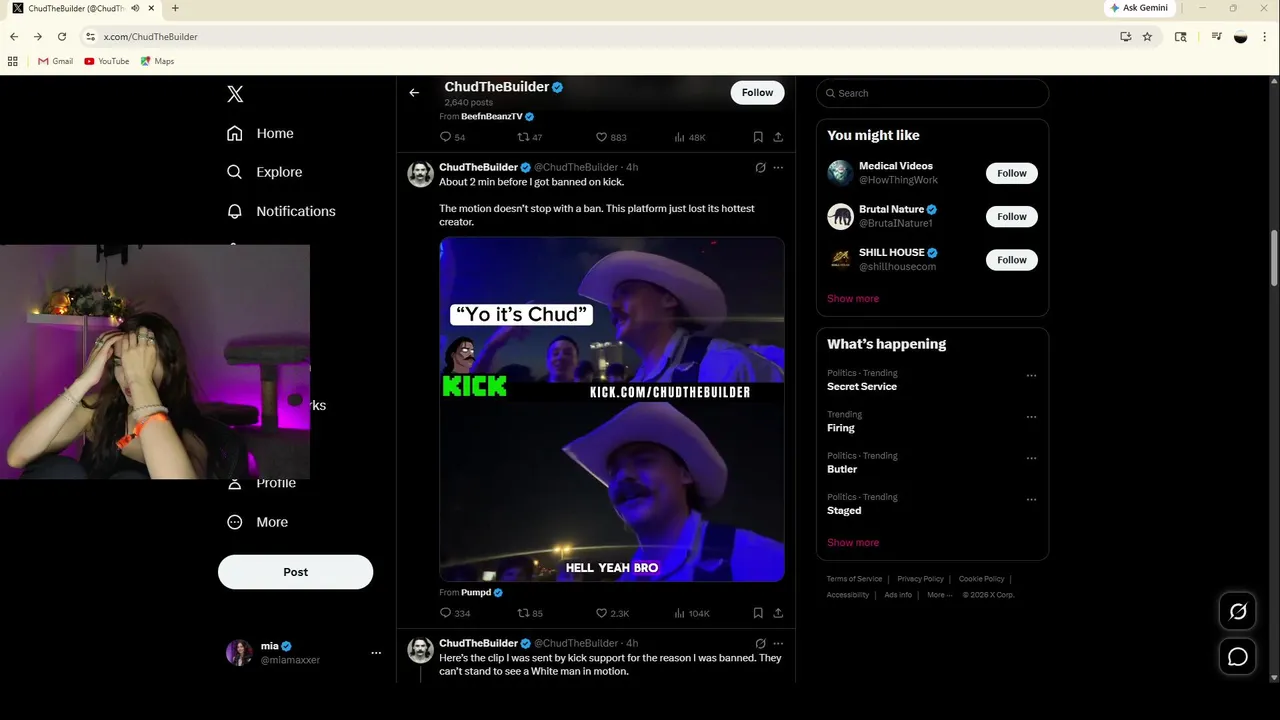This screenshot has height=720, width=1280.
Task: Reply to the 'banned on kick' post
Action: 446,613
